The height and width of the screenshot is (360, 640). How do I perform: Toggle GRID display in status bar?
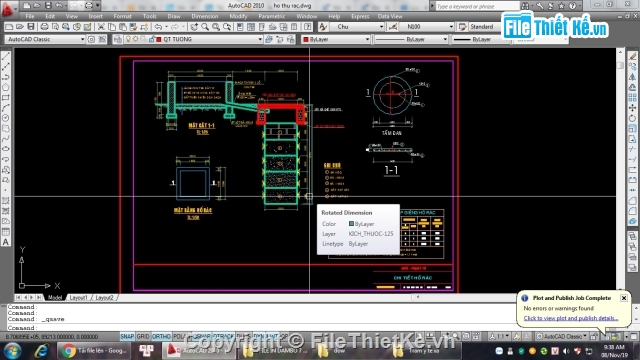click(143, 336)
